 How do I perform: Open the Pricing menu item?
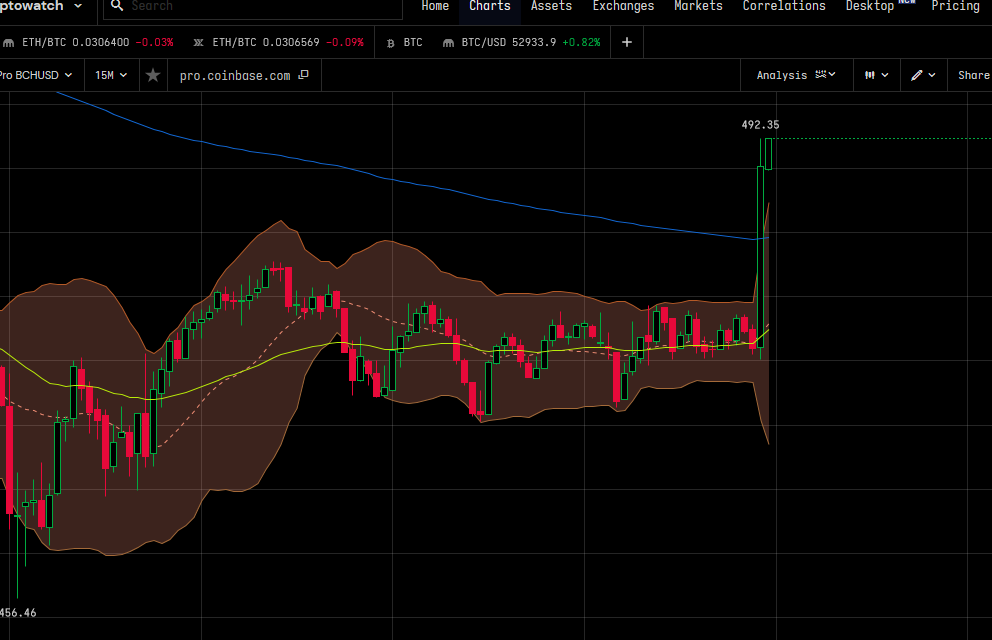955,6
